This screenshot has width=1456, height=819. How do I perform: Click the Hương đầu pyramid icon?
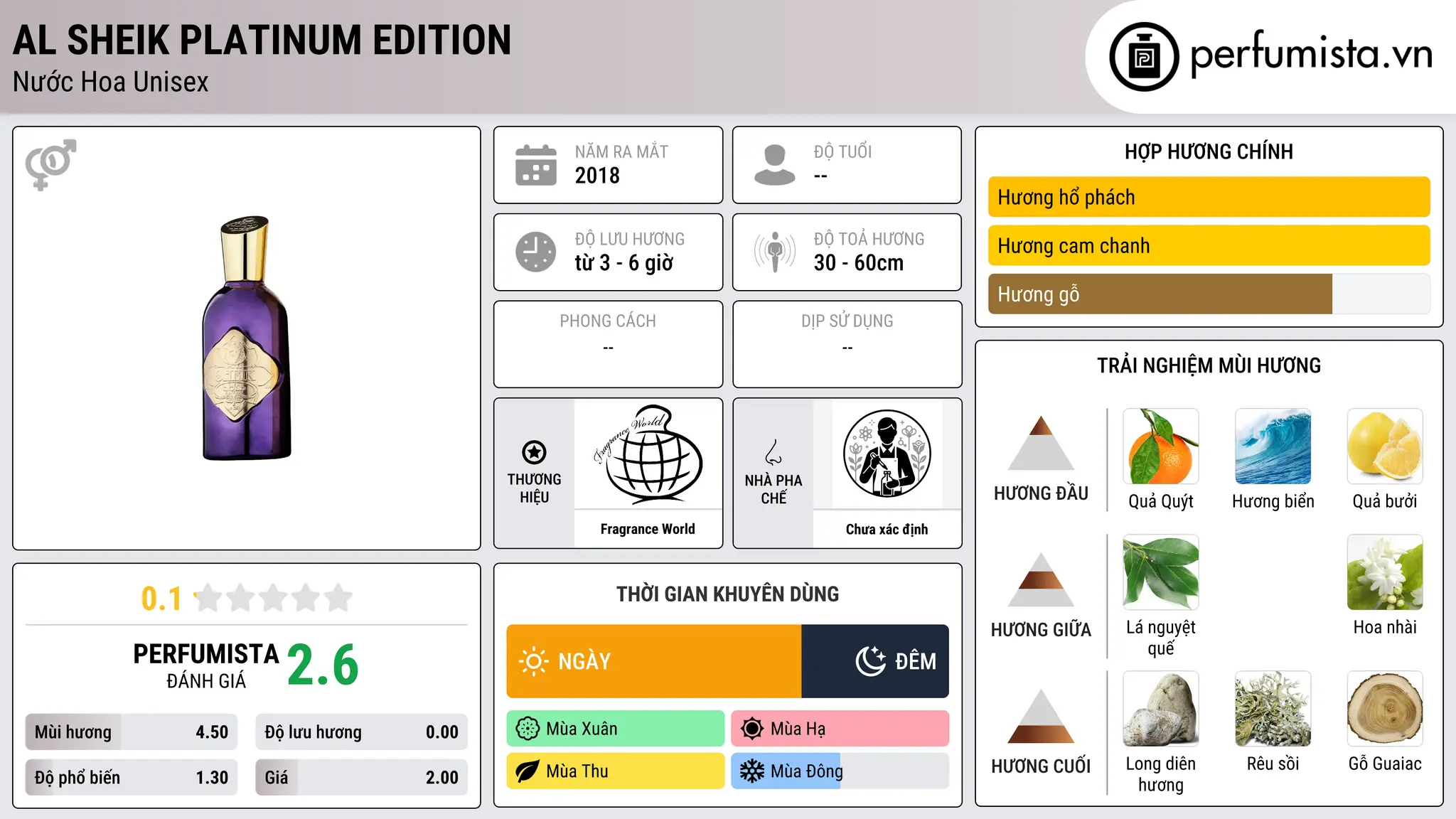coord(1041,443)
